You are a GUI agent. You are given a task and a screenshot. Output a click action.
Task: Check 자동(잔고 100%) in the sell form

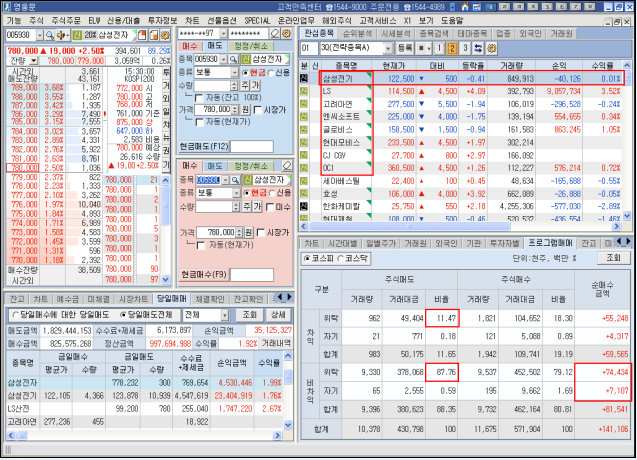click(199, 98)
